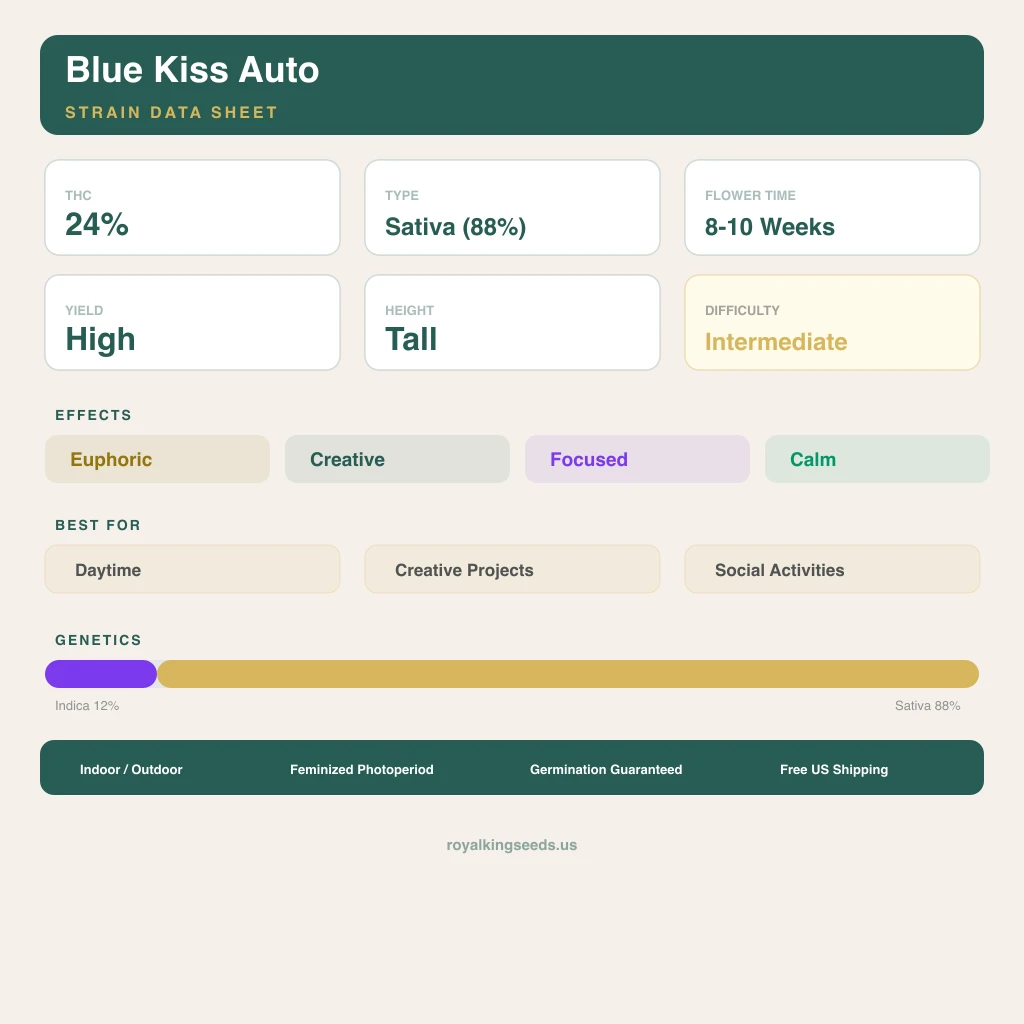Click the Indoor / Outdoor footer item

pos(131,769)
